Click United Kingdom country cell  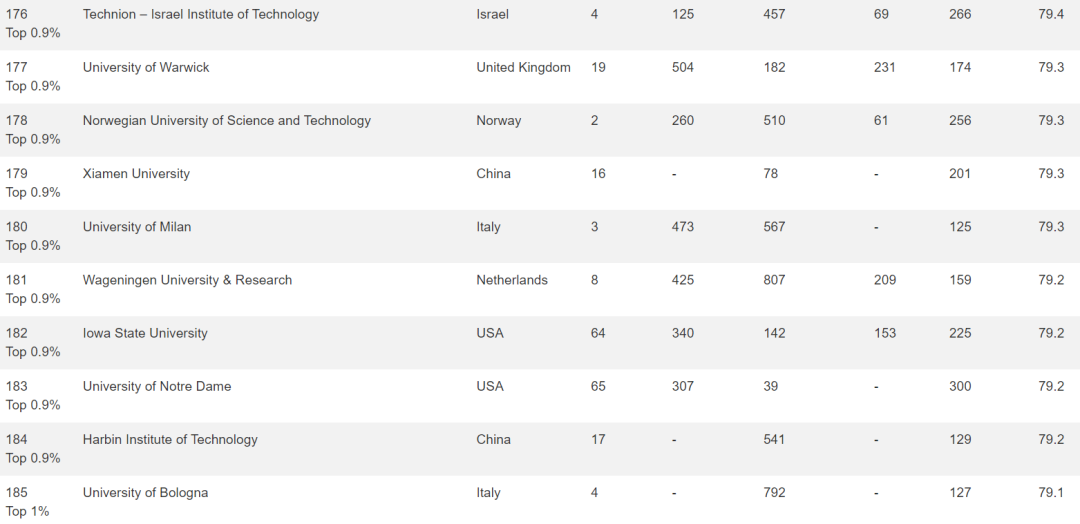[523, 67]
